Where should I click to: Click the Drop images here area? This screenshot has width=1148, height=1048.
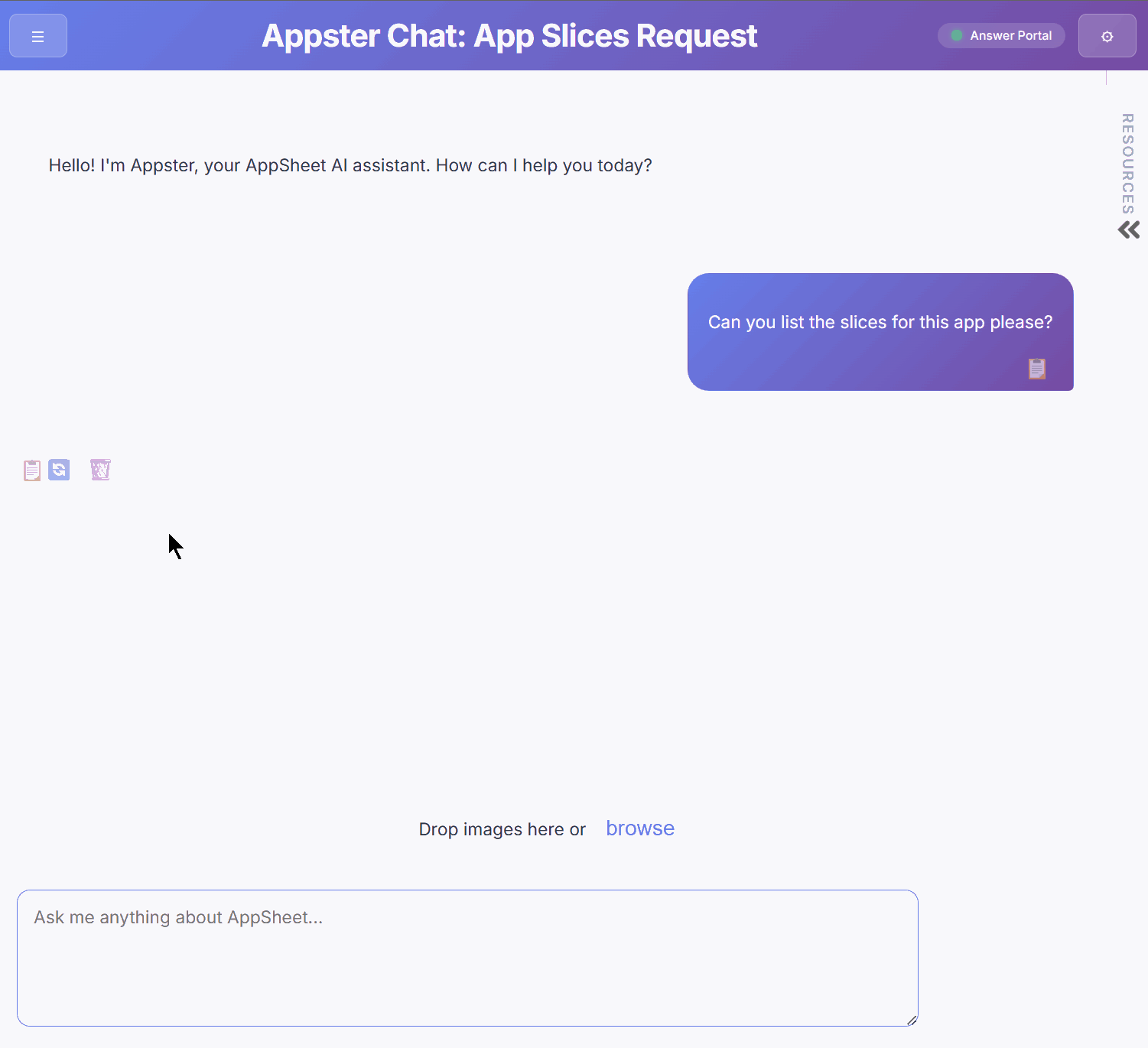click(502, 828)
